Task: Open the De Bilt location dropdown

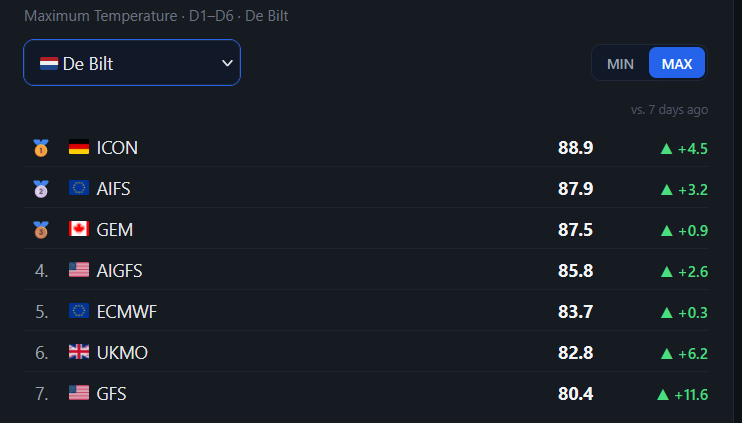Action: 132,62
